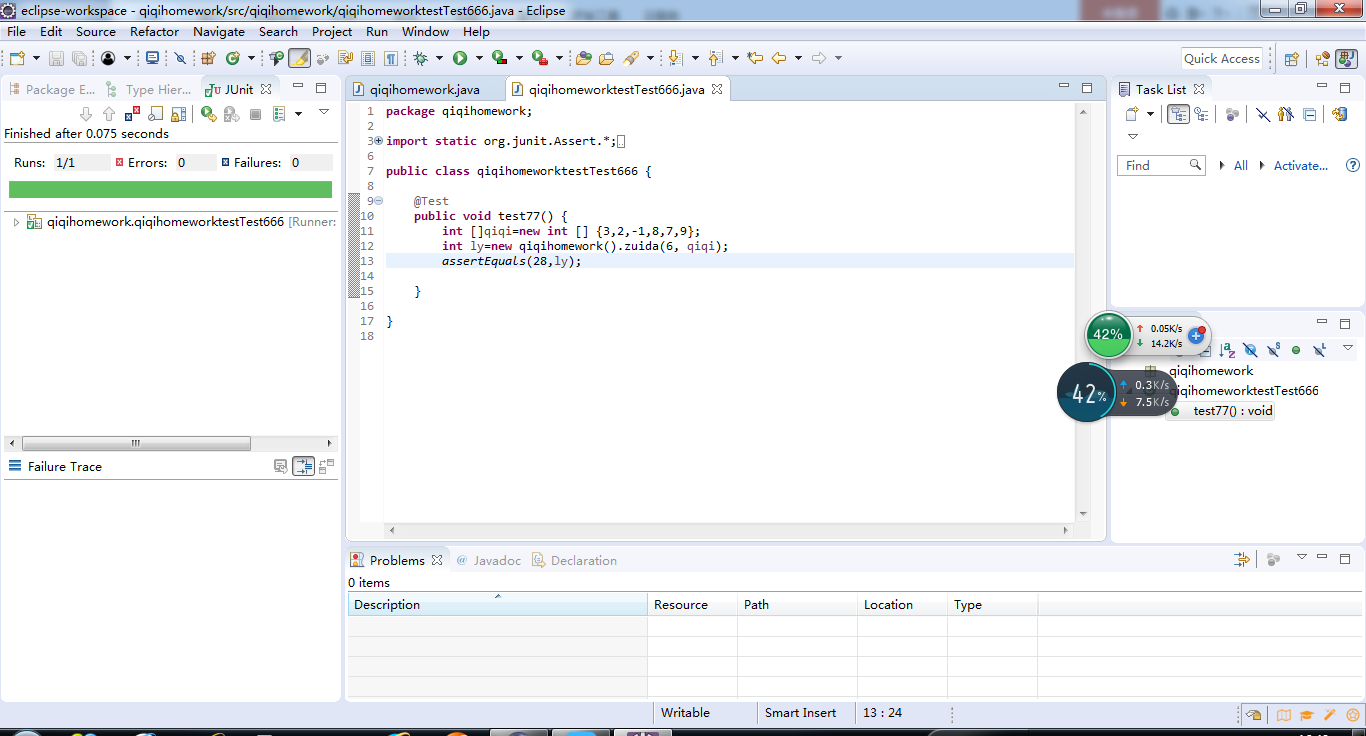Click JUnit Stop test run icon
This screenshot has width=1366, height=736.
255,114
